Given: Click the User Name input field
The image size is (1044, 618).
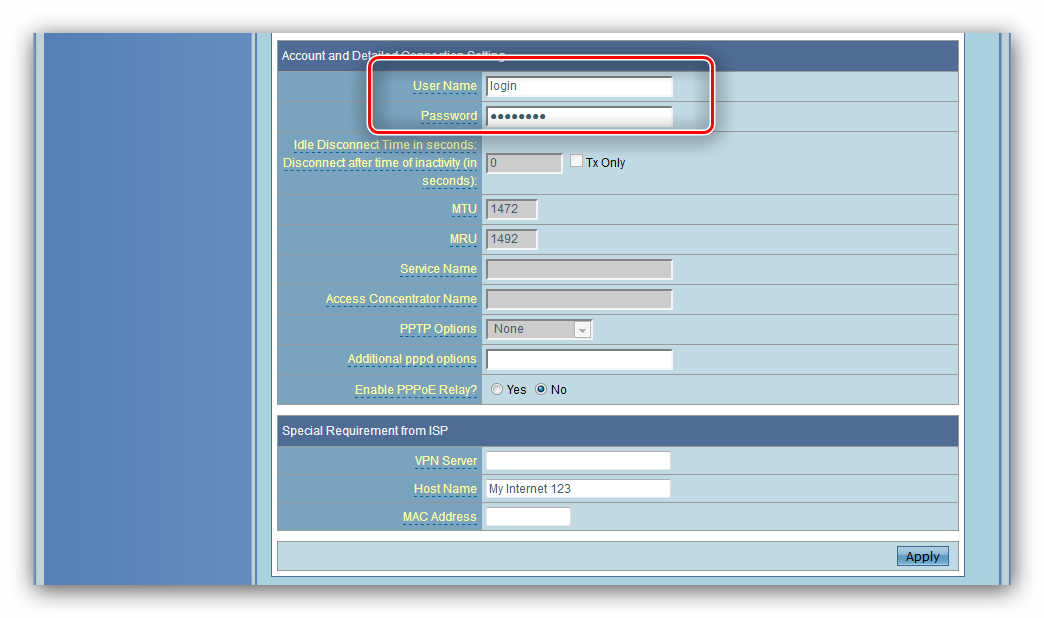Looking at the screenshot, I should [578, 86].
